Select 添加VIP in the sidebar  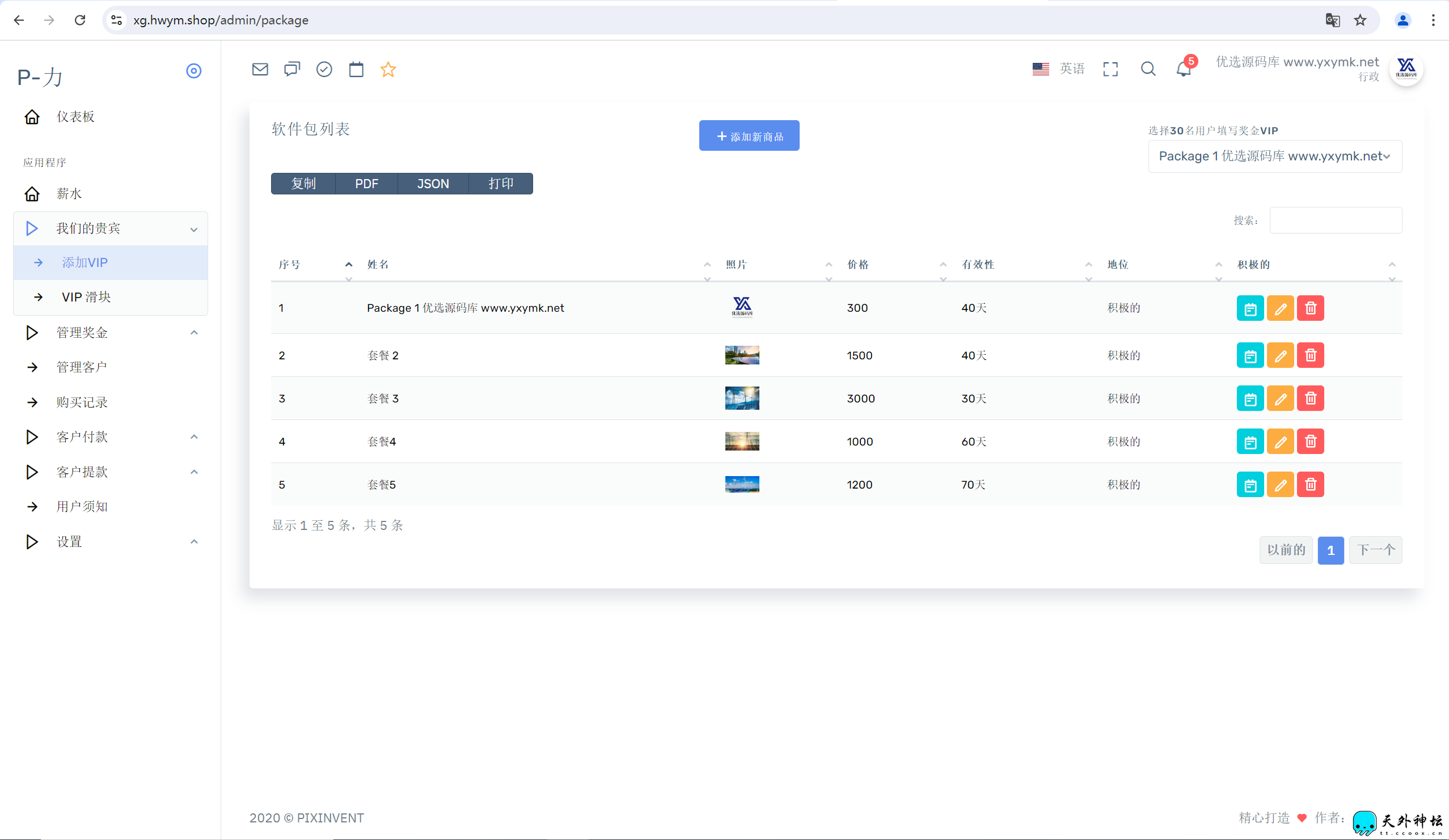pos(111,262)
